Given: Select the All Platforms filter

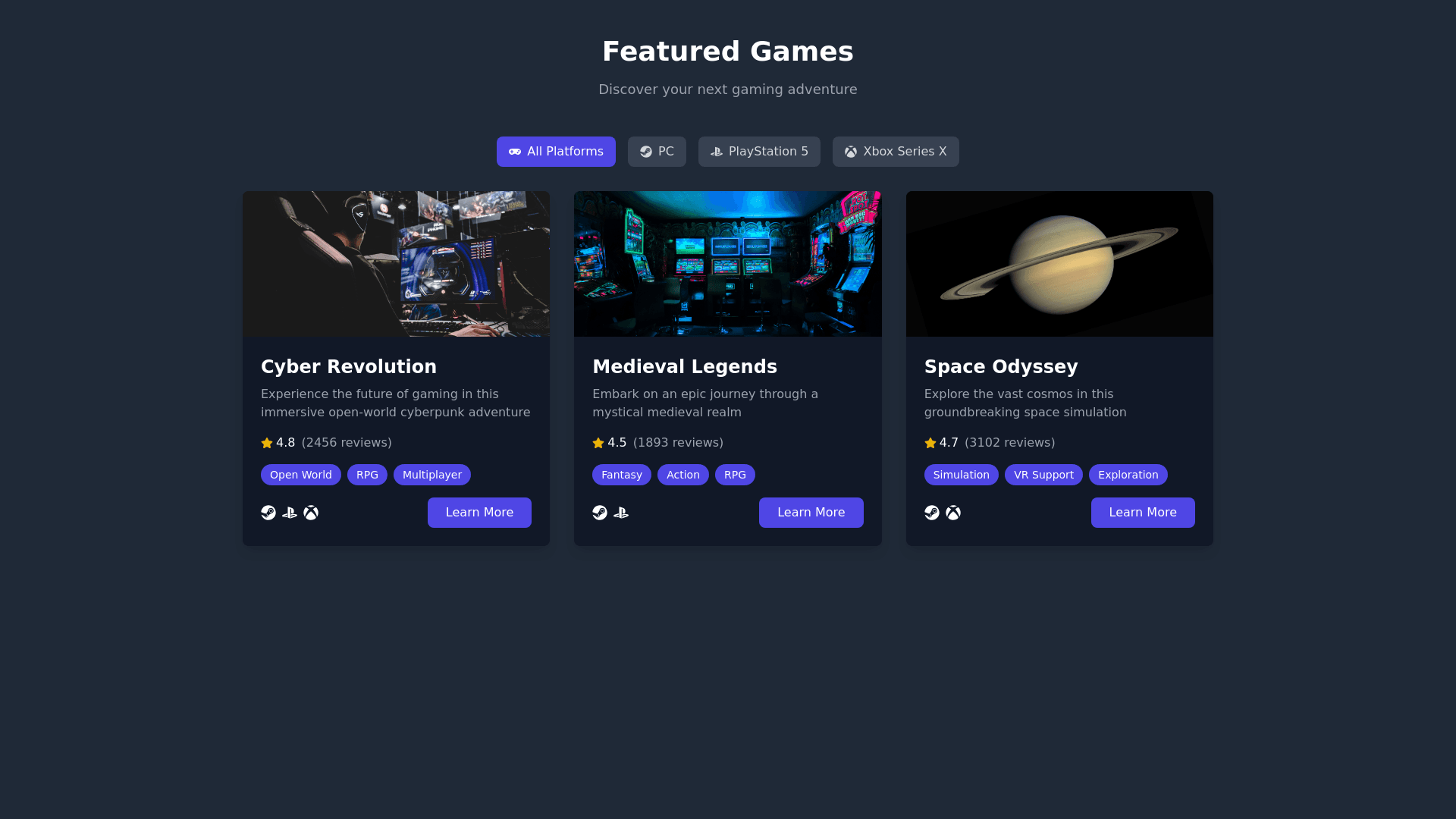Looking at the screenshot, I should tap(556, 152).
